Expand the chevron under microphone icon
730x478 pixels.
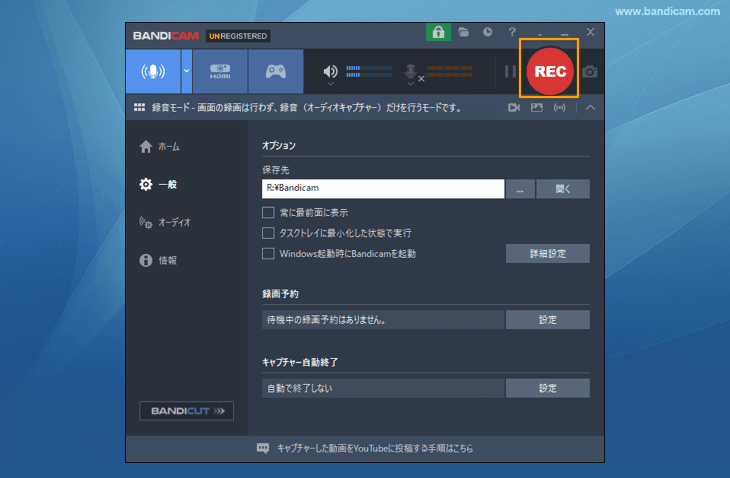coord(410,84)
